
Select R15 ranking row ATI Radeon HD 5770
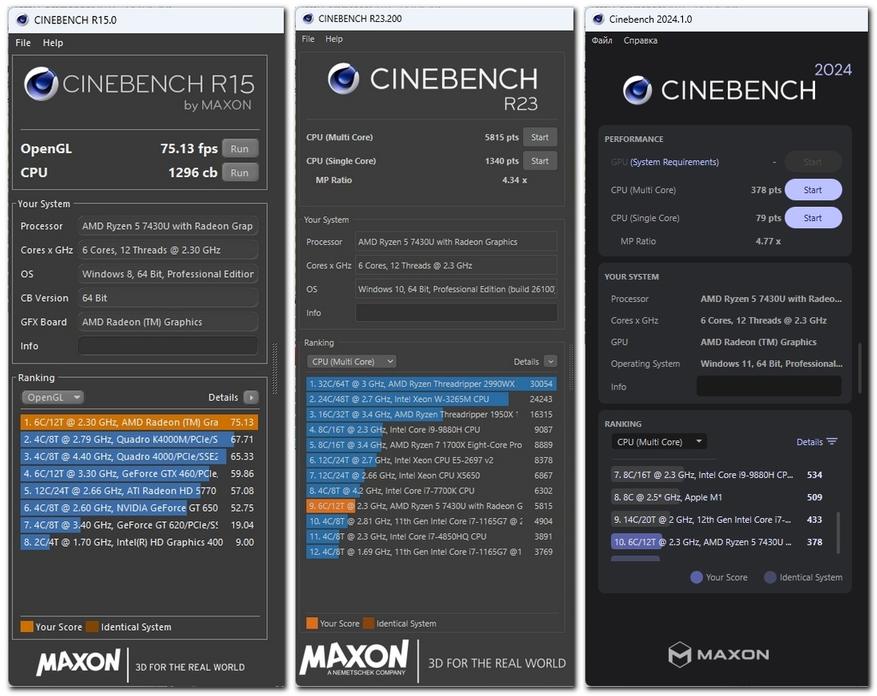139,491
